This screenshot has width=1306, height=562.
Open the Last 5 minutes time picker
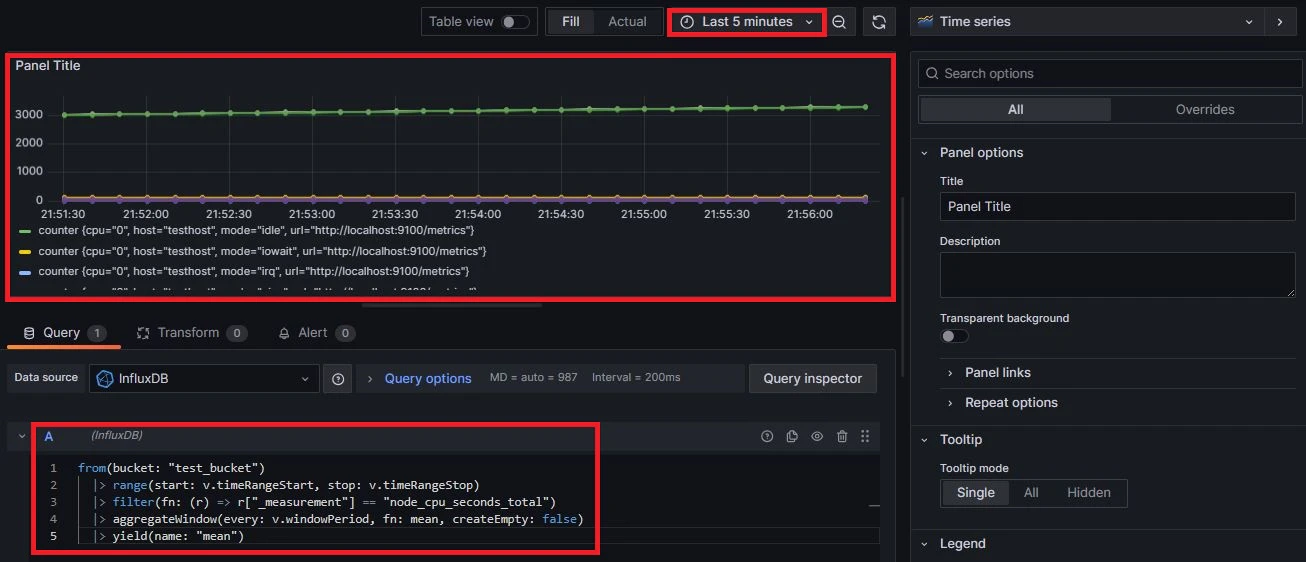pyautogui.click(x=747, y=22)
